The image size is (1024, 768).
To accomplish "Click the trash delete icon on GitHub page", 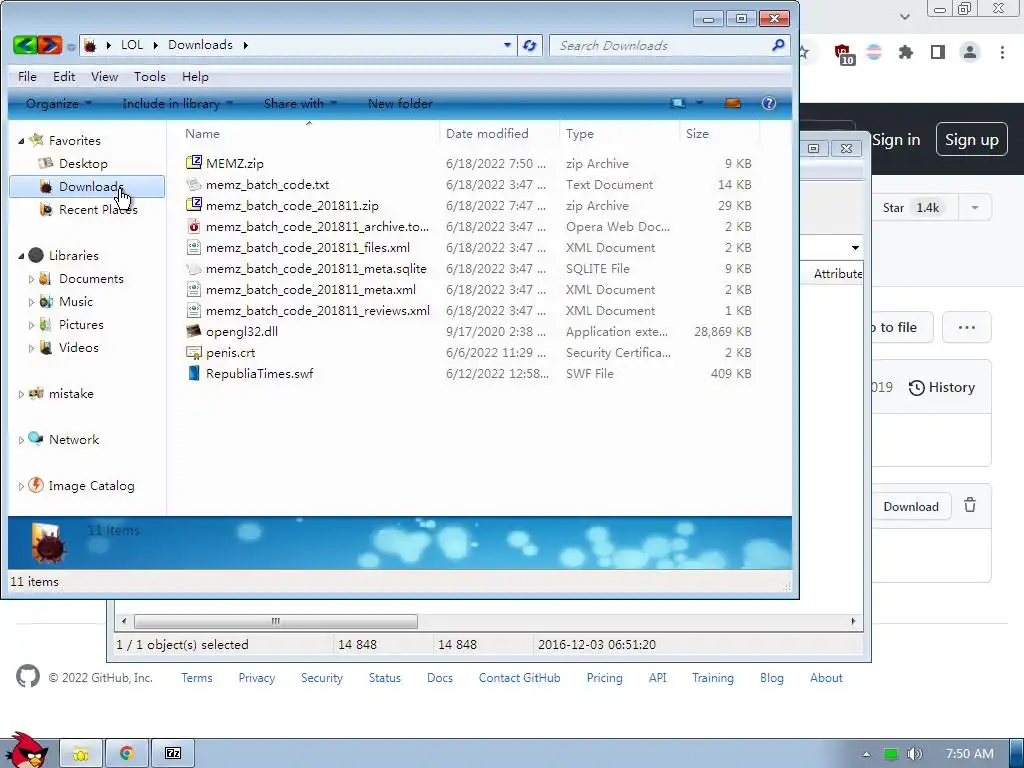I will (x=970, y=505).
